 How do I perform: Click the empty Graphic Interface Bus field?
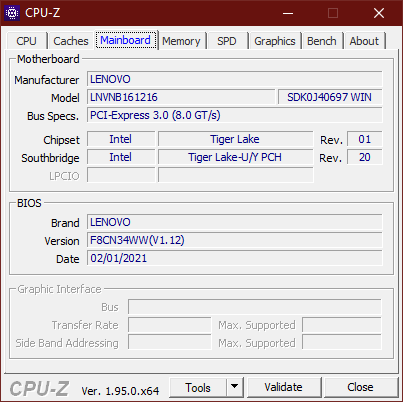point(255,307)
